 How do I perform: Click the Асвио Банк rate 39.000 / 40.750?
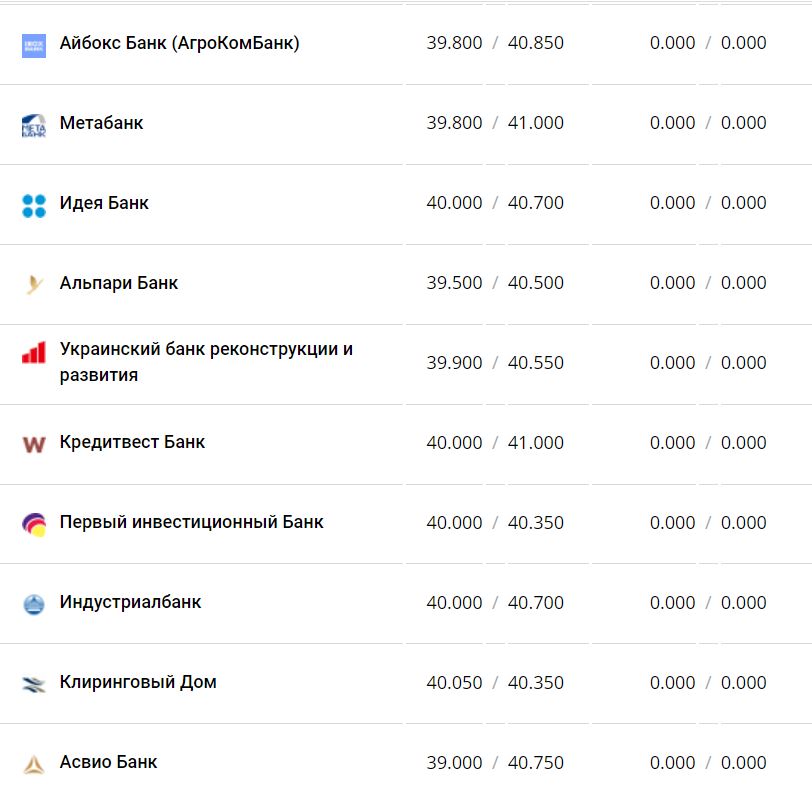[495, 763]
